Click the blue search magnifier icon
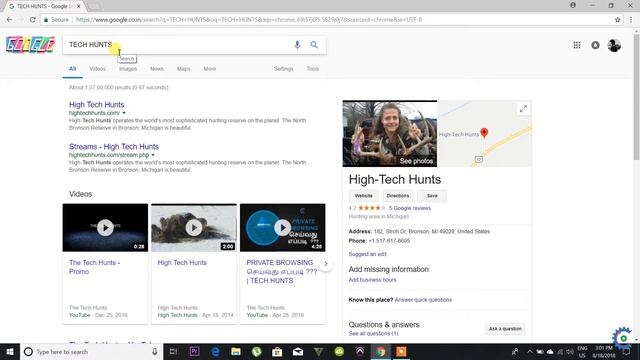 314,44
